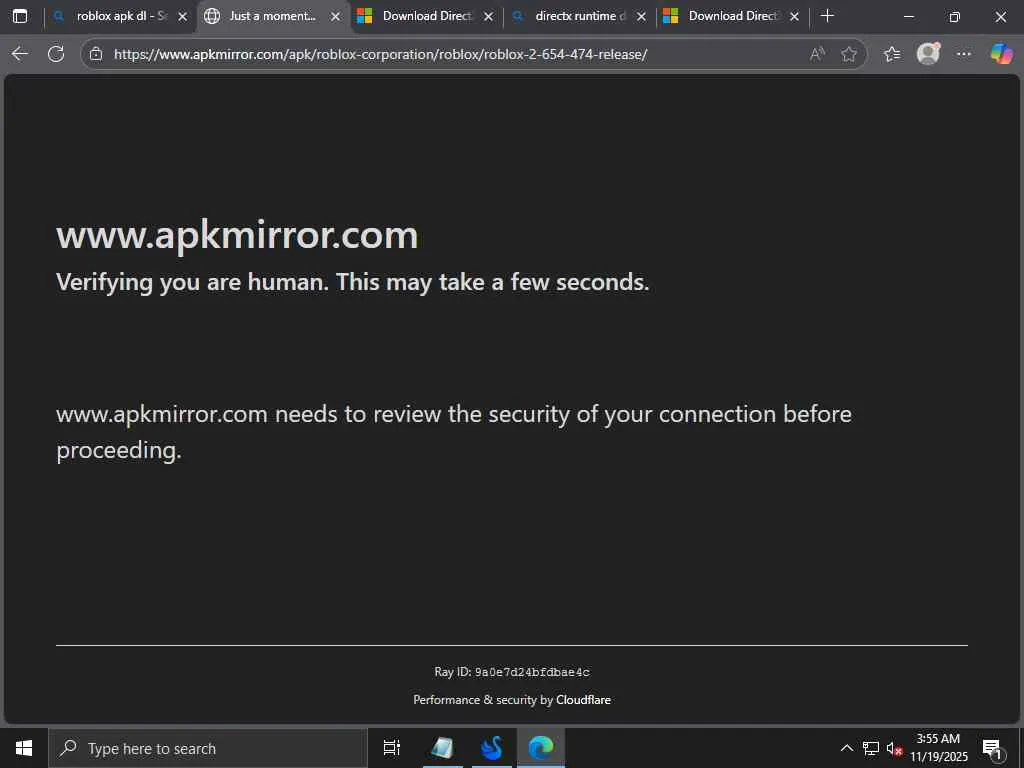The height and width of the screenshot is (768, 1024).
Task: Switch to first 'Download Direct' tab
Action: (427, 16)
